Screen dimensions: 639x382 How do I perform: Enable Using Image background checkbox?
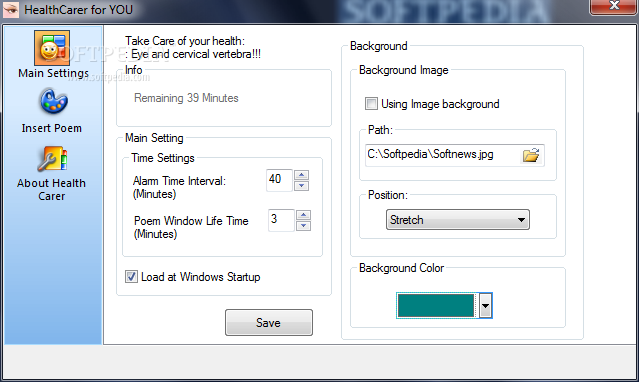pyautogui.click(x=371, y=104)
